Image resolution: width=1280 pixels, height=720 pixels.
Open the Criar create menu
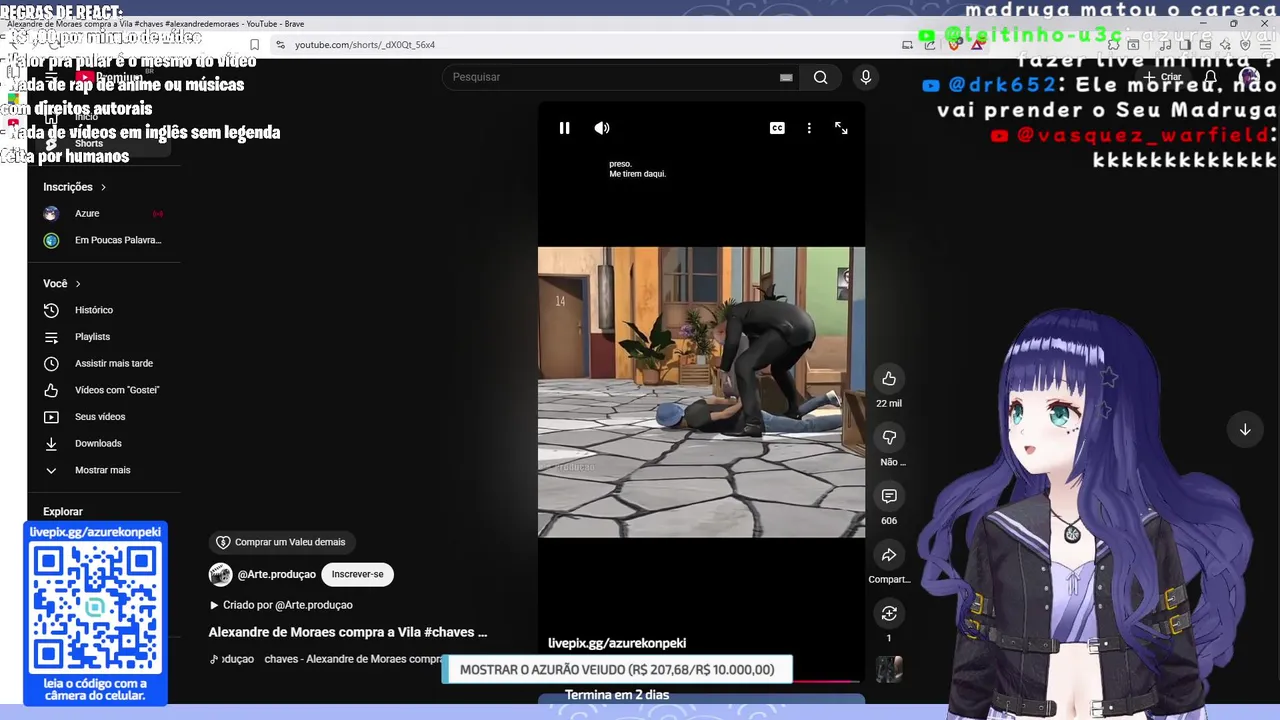tap(1163, 77)
